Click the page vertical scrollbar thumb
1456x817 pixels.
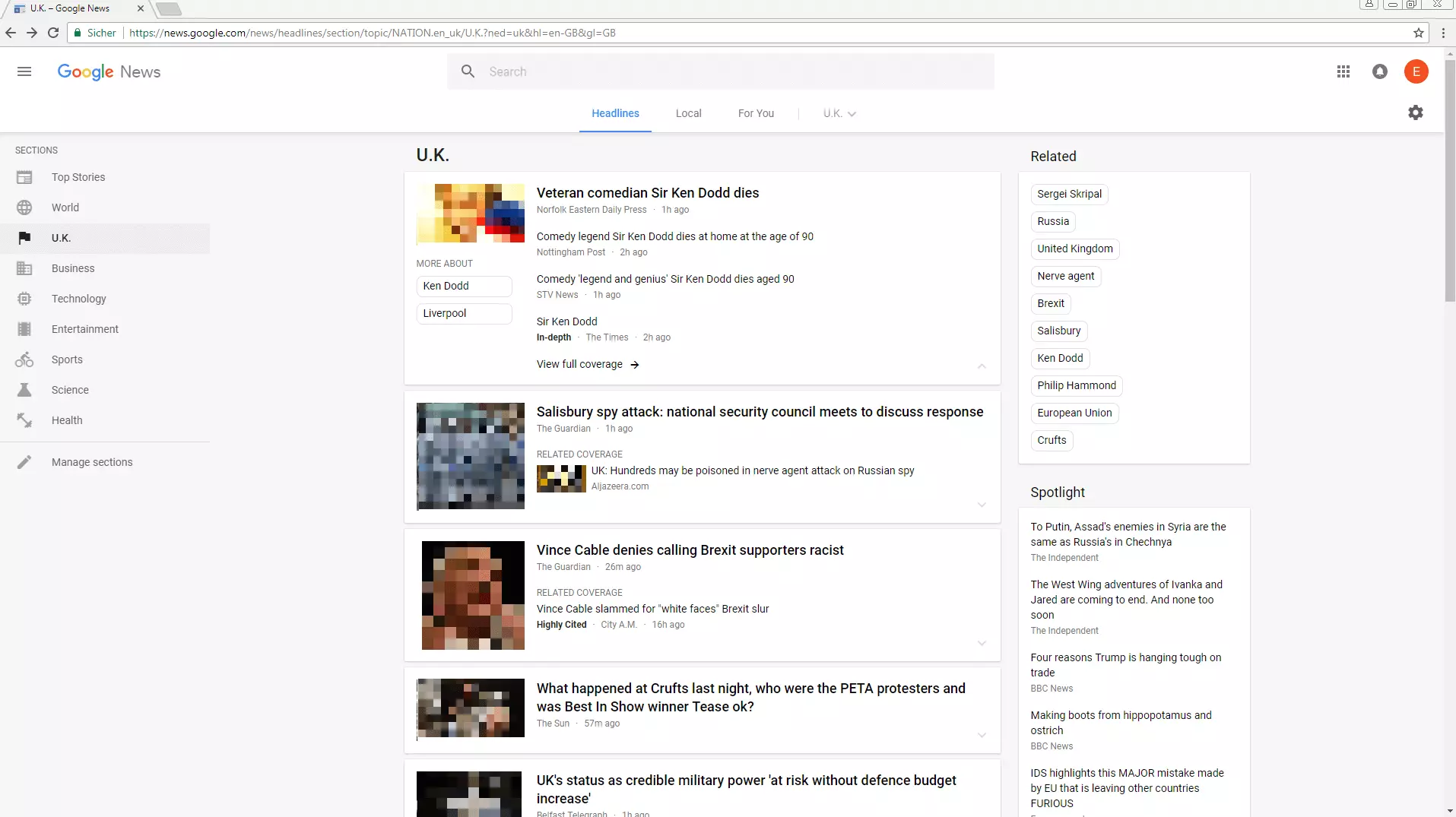(1450, 181)
